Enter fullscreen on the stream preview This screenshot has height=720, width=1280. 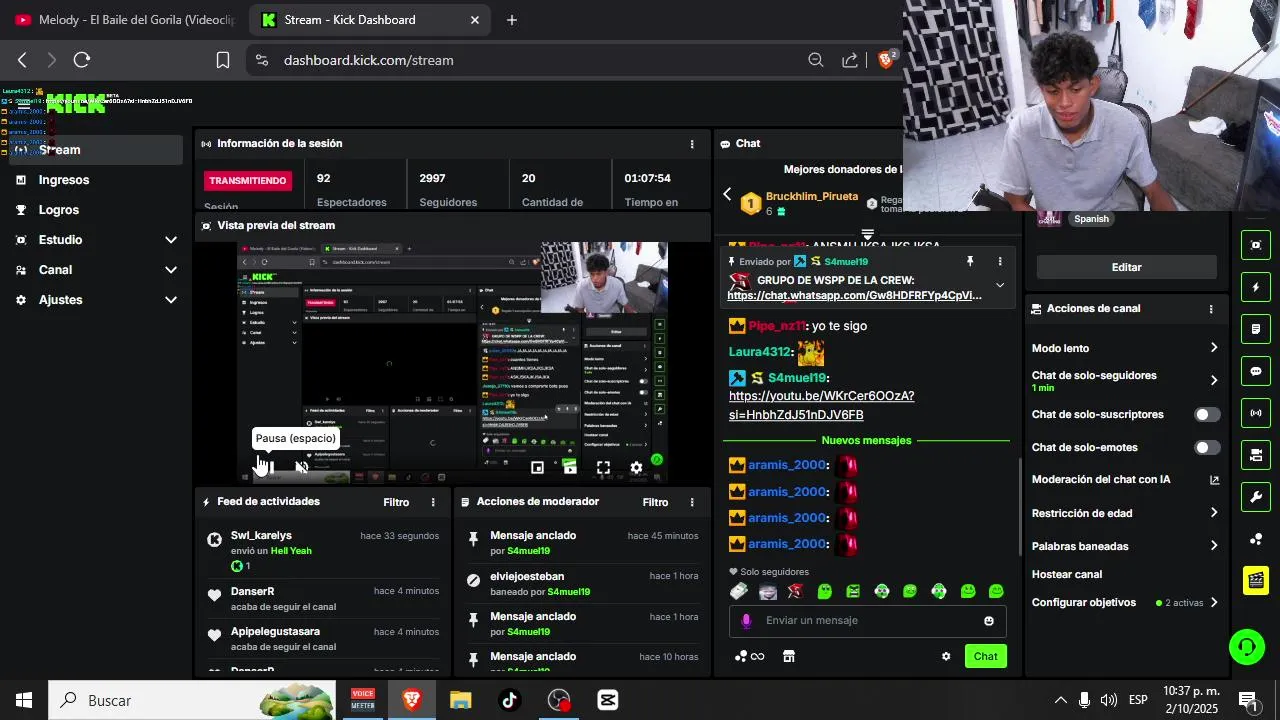pyautogui.click(x=603, y=467)
